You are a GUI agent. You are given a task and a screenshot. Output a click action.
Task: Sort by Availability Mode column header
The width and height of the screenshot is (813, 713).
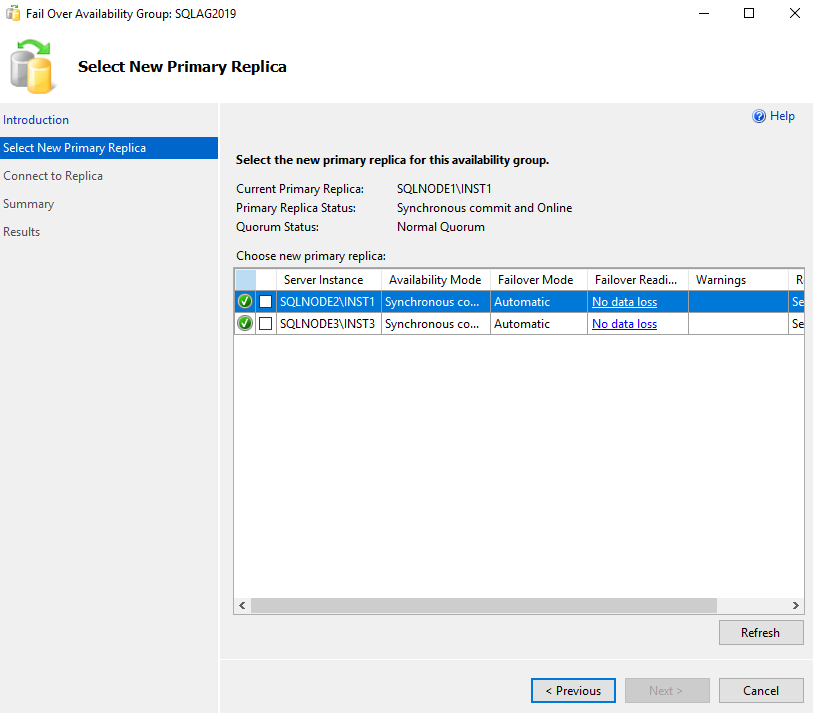tap(436, 280)
